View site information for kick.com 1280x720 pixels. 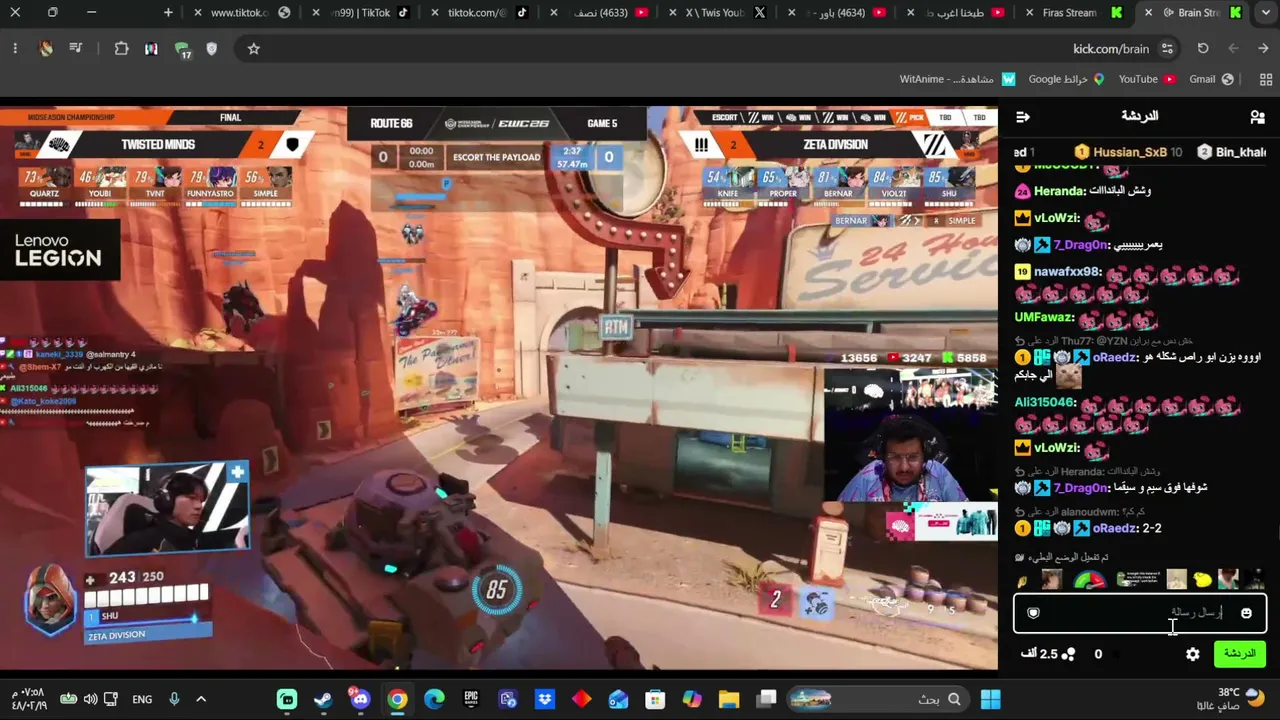pos(1167,48)
